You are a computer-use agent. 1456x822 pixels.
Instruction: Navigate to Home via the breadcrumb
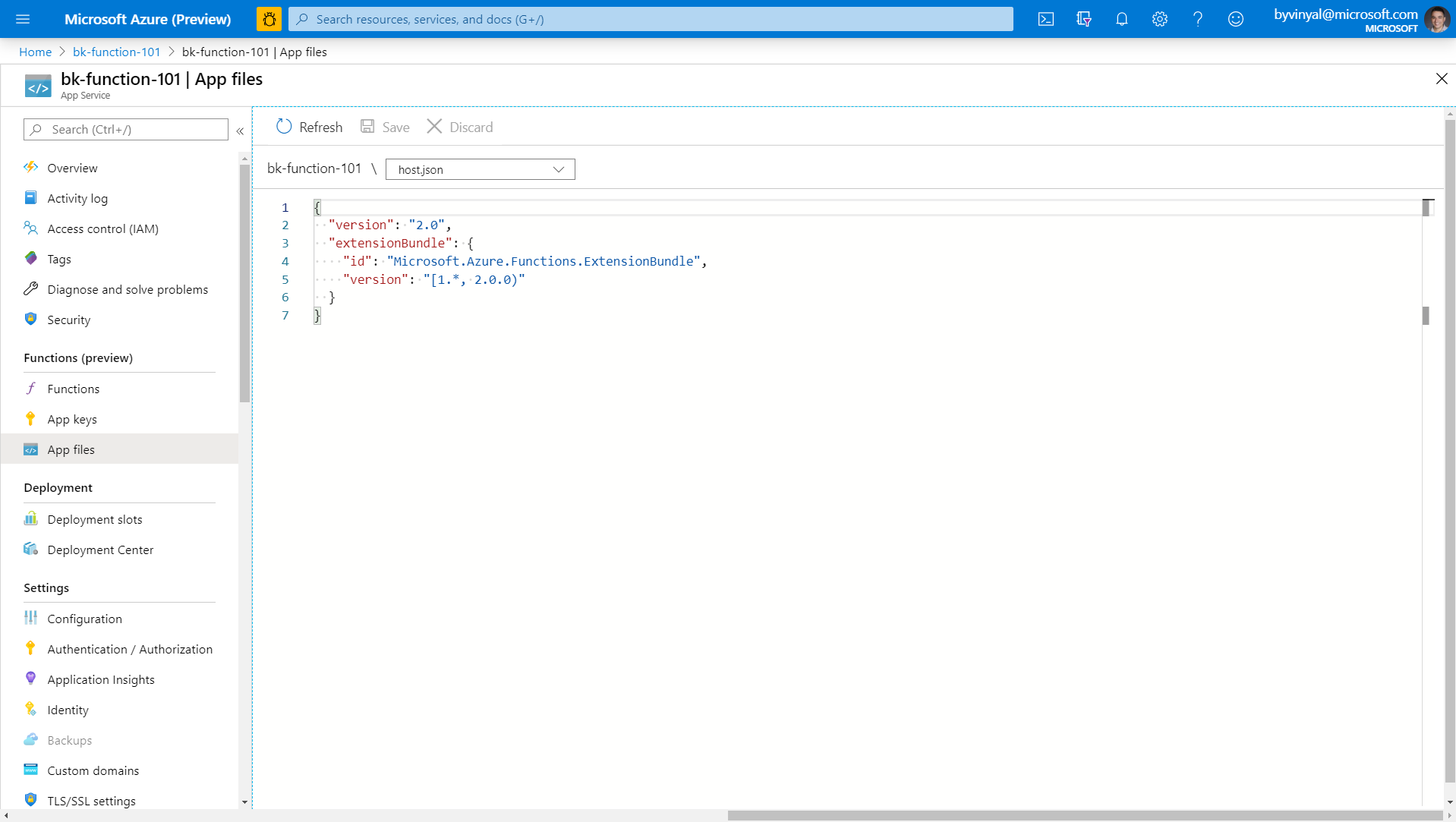35,52
